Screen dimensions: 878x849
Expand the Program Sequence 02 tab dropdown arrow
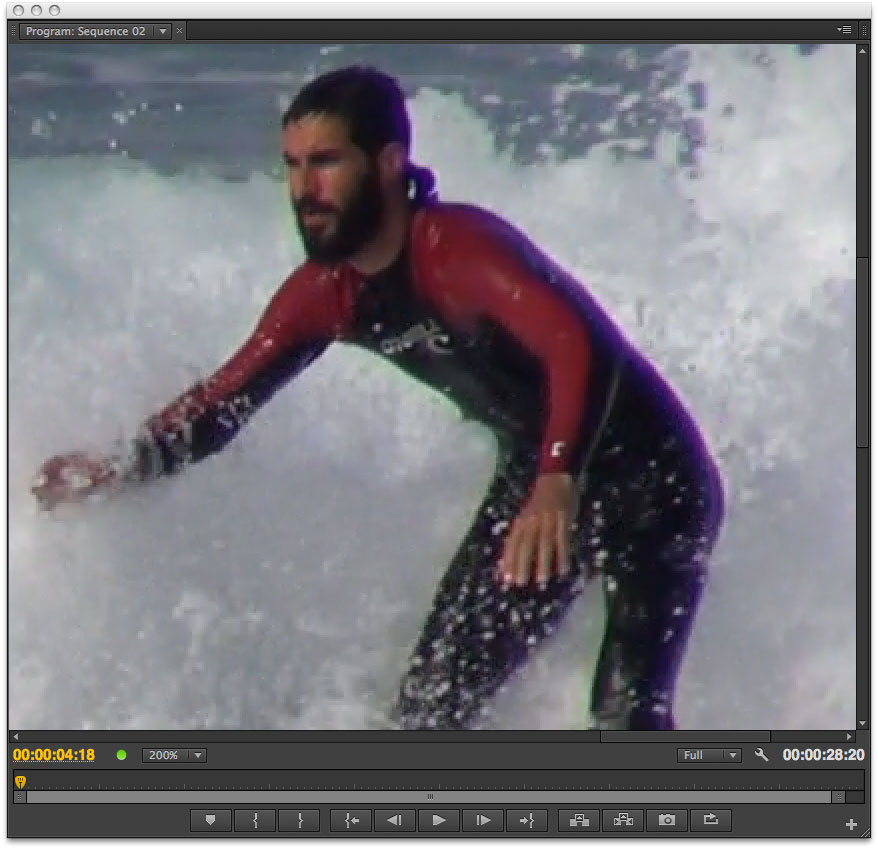pyautogui.click(x=163, y=31)
